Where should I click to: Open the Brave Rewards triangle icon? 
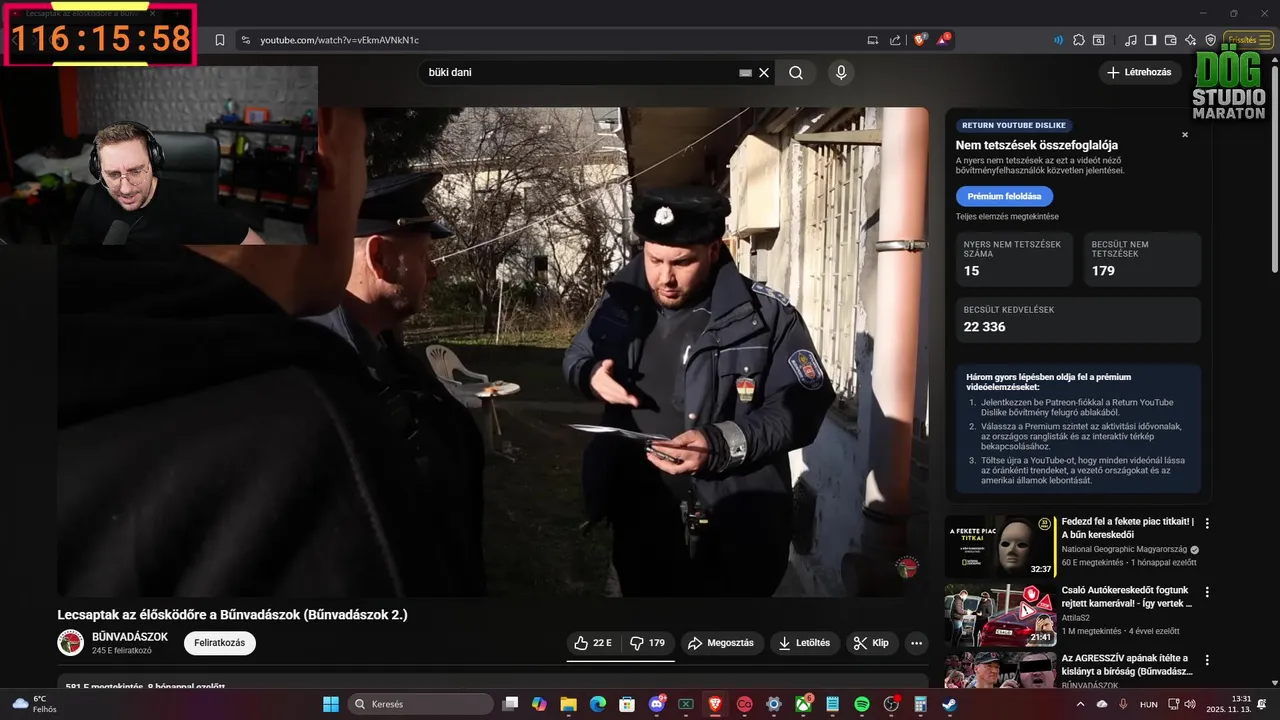(943, 40)
